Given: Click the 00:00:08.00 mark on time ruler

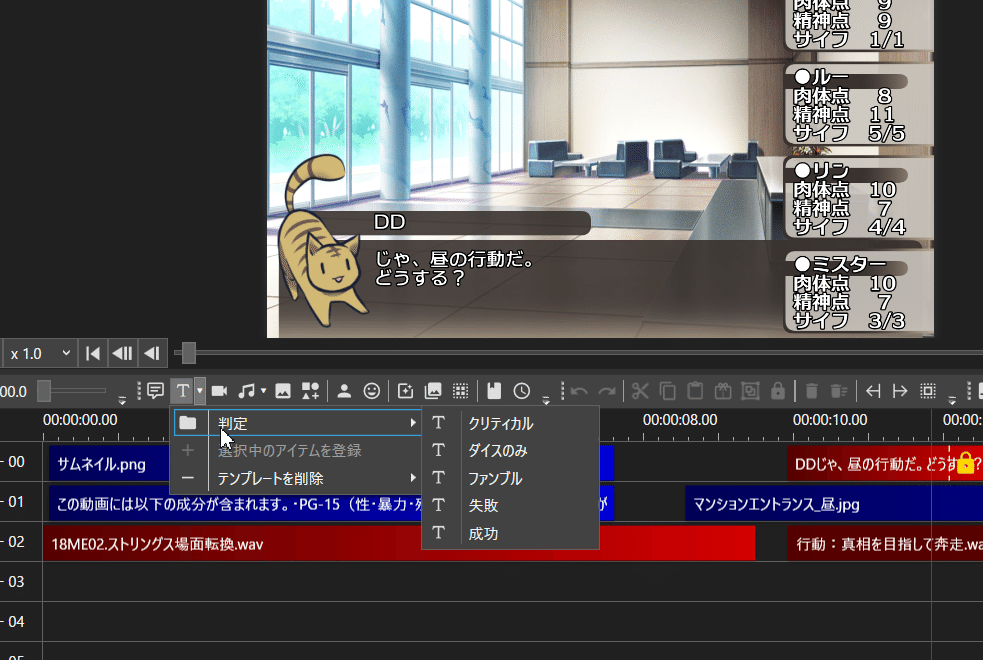Looking at the screenshot, I should pos(680,420).
